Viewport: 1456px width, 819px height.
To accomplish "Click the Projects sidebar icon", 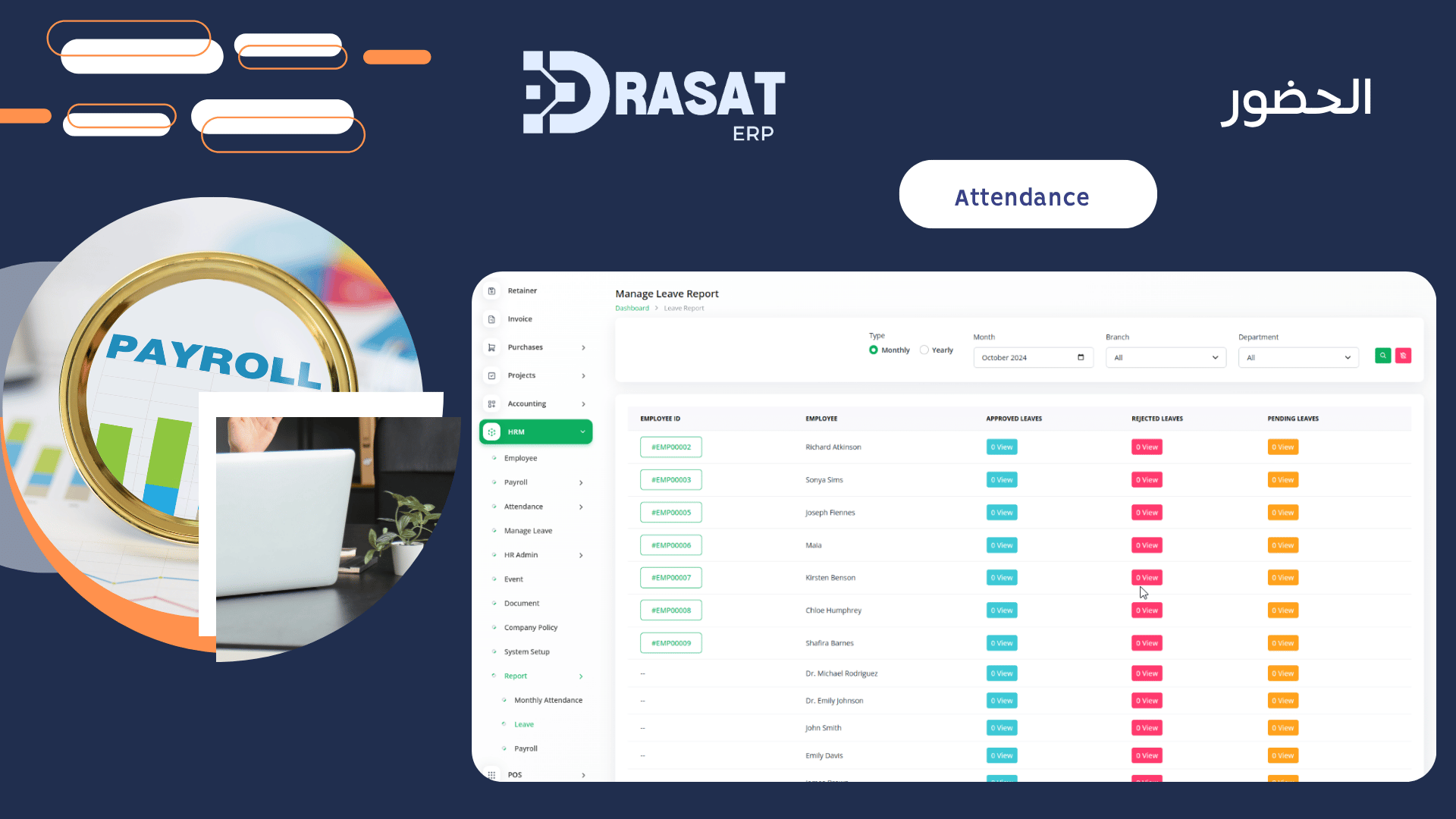I will [x=491, y=375].
